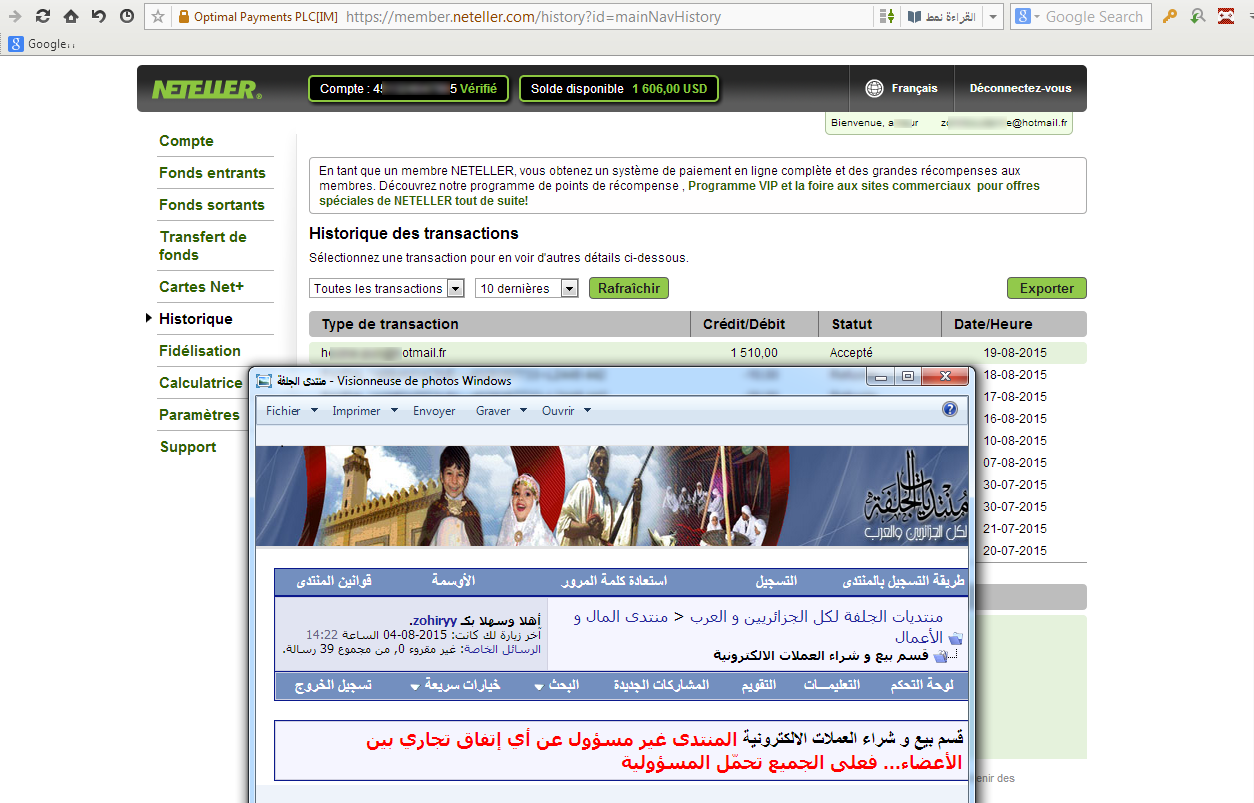
Task: Click the padlock security icon in address bar
Action: coord(182,17)
